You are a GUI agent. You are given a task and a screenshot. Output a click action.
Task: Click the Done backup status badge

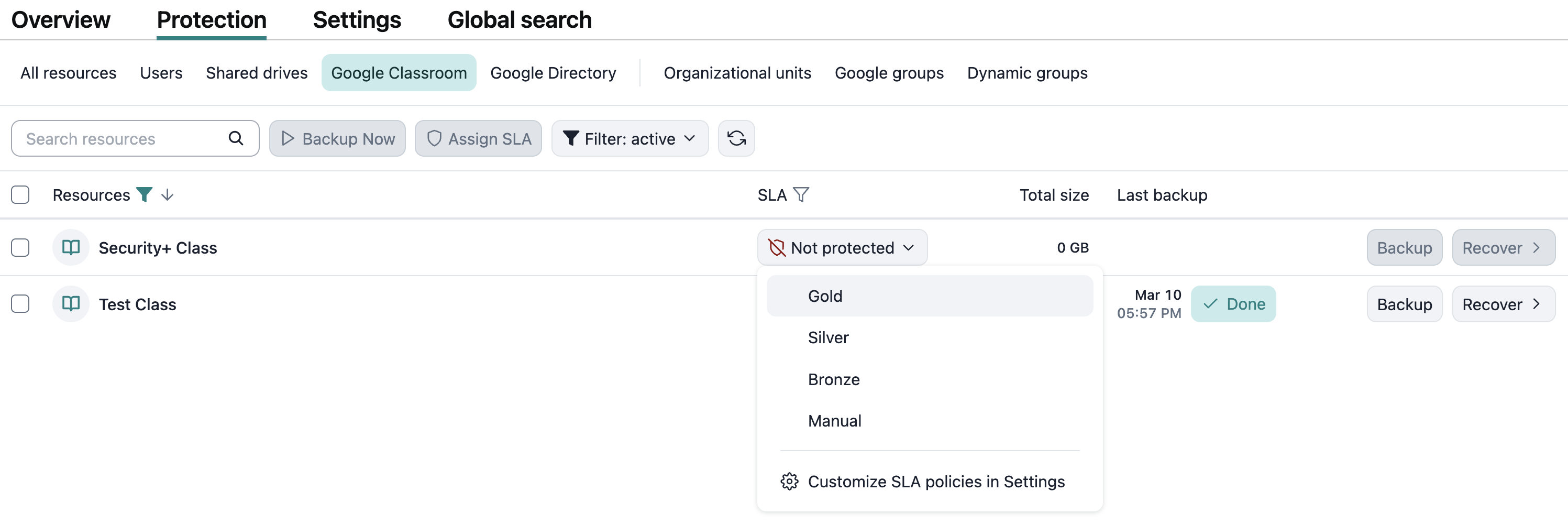(1233, 303)
